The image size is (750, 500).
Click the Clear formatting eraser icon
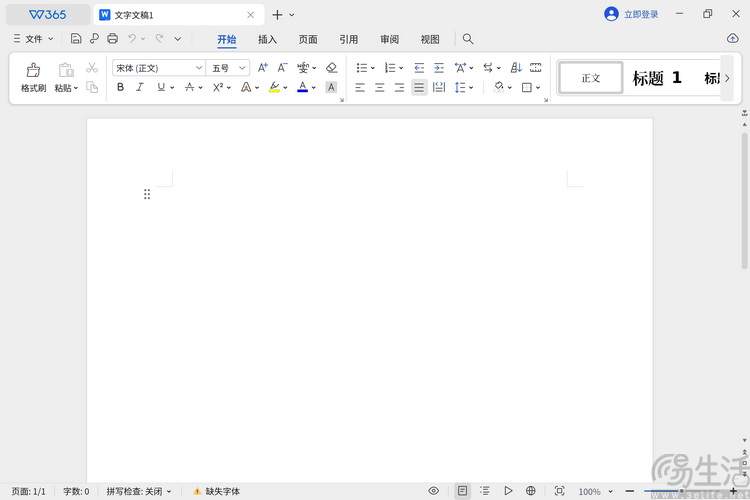tap(332, 68)
